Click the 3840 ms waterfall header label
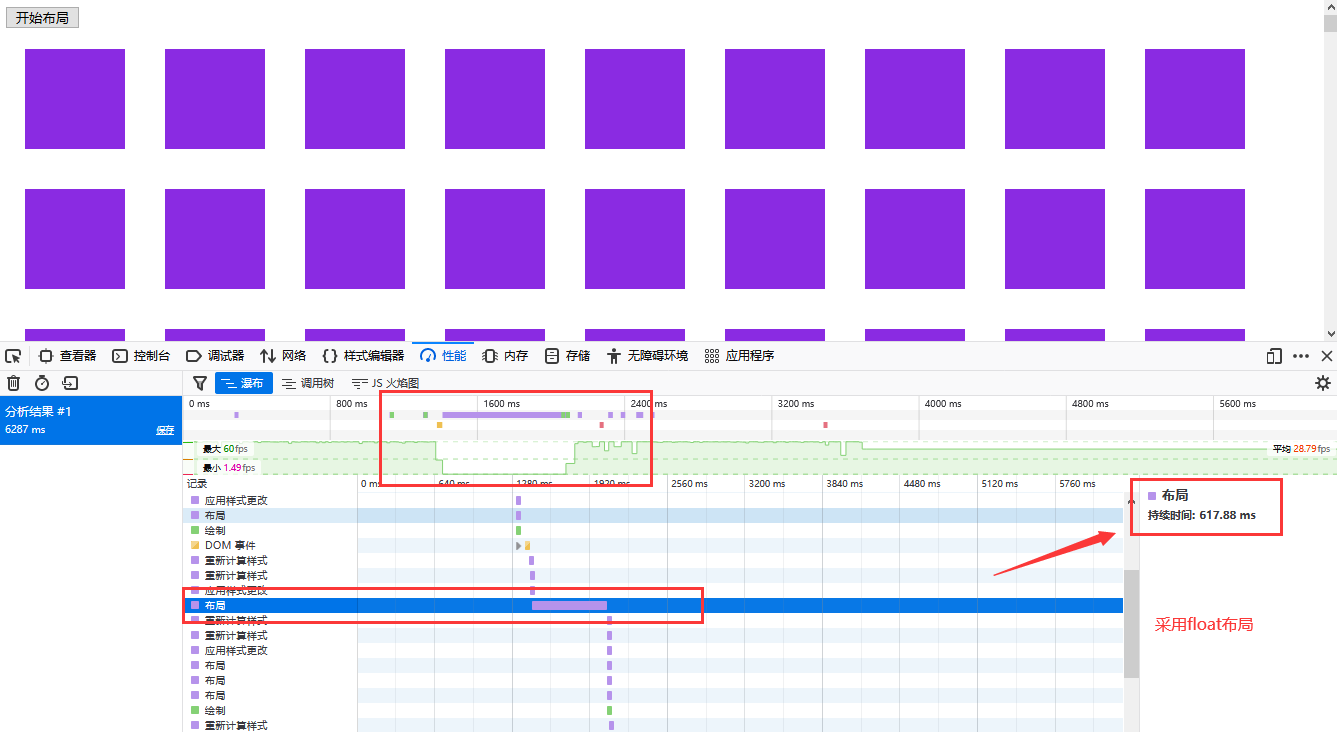This screenshot has height=732, width=1337. tap(845, 483)
